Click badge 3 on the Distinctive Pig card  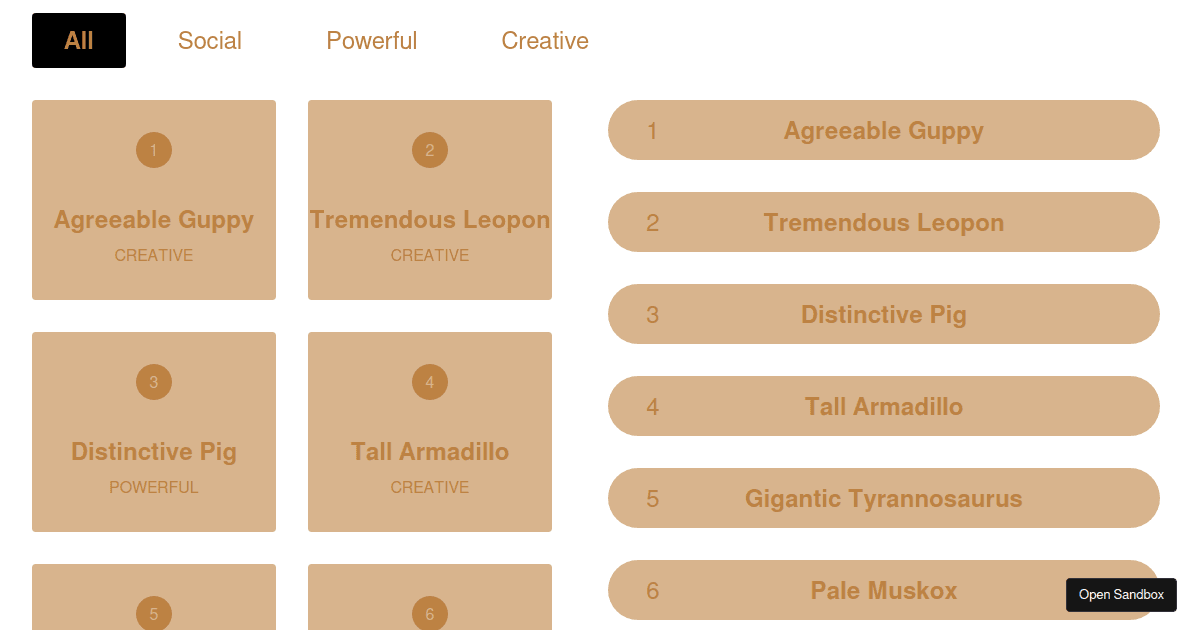(154, 382)
